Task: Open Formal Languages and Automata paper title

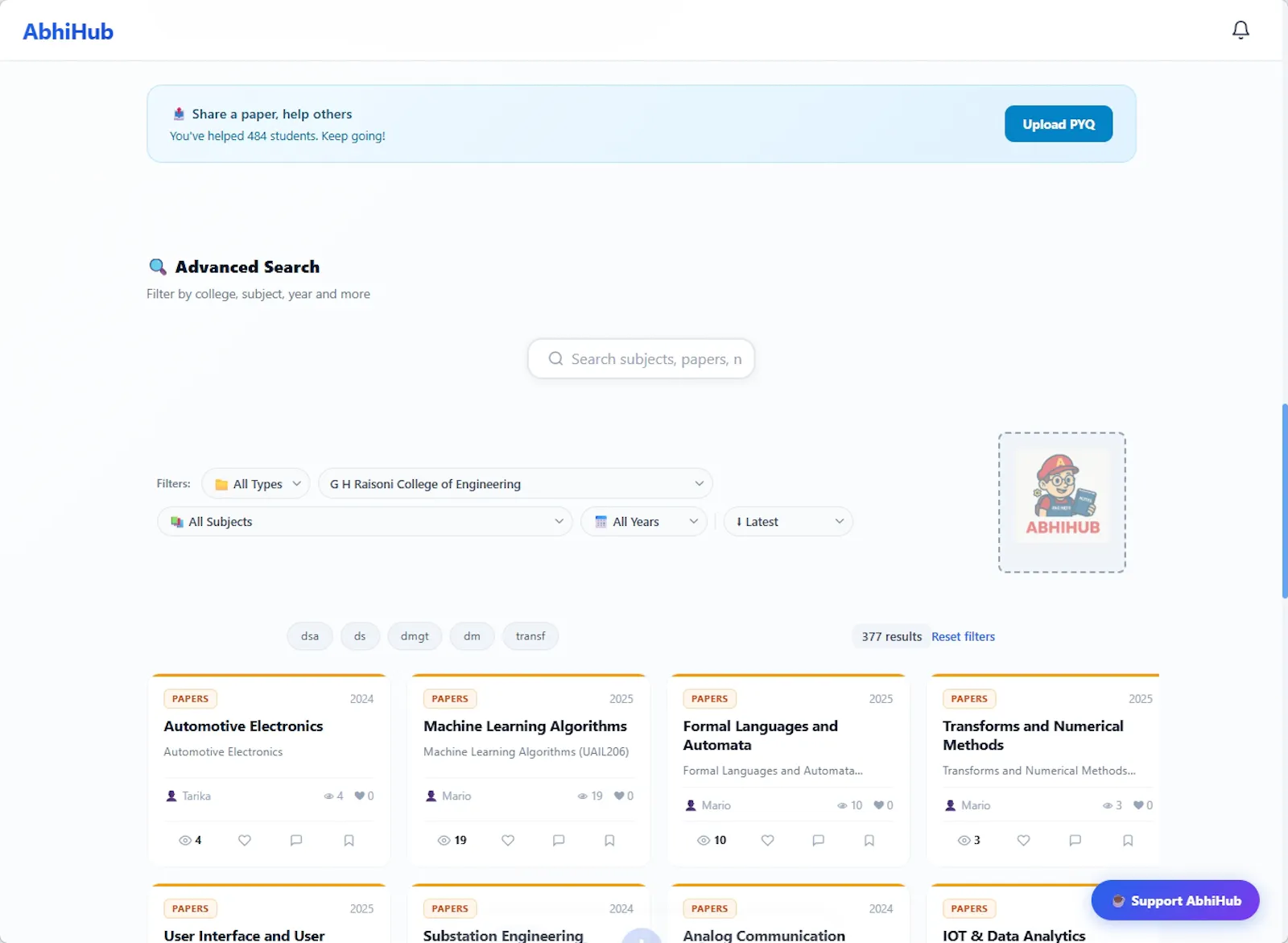Action: coord(760,735)
